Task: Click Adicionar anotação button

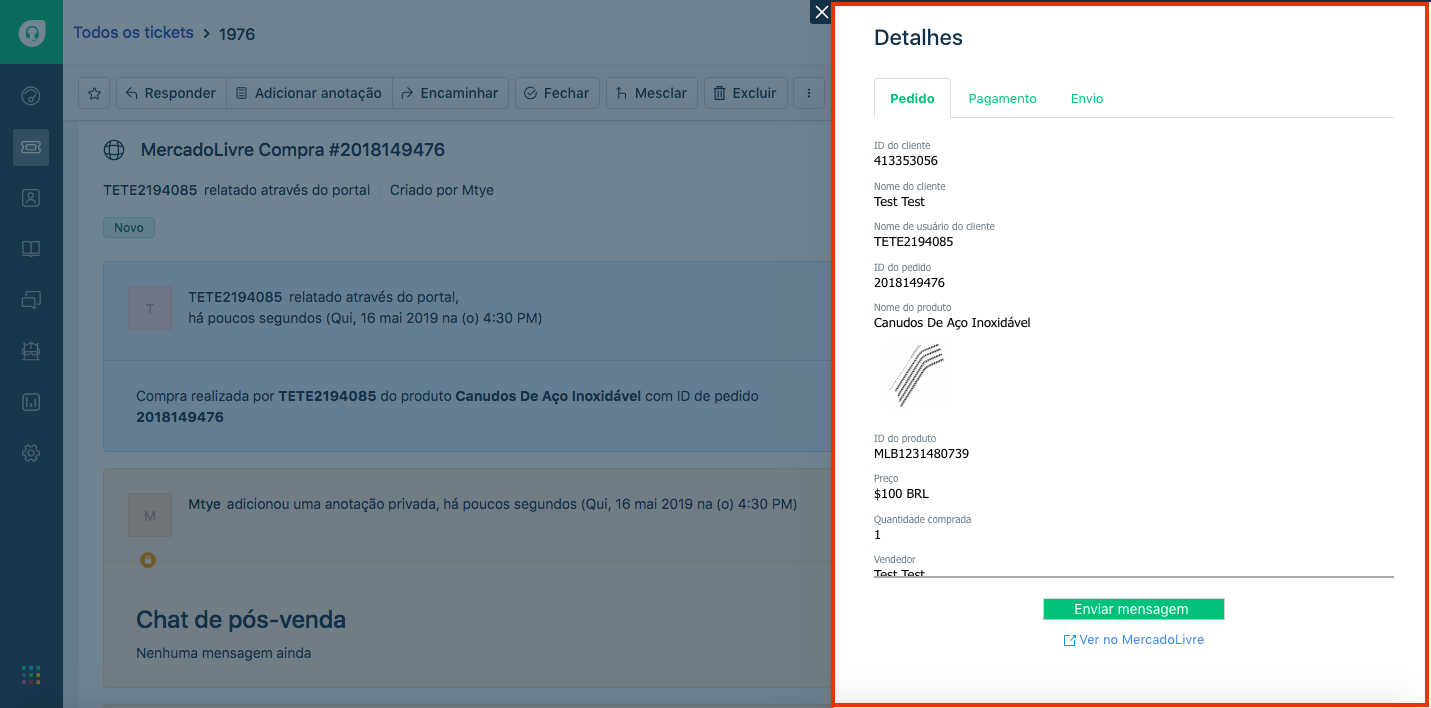Action: [309, 93]
